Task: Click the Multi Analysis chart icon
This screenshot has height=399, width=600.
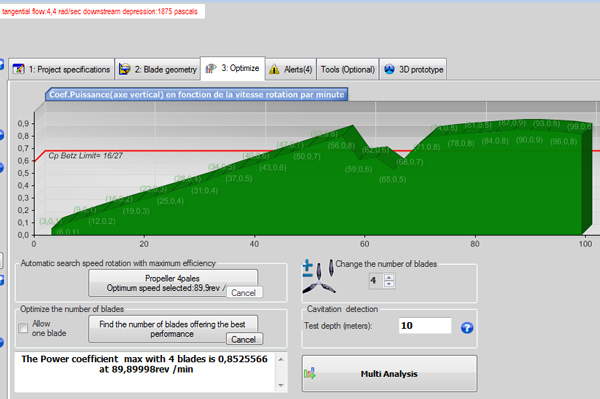Action: (310, 373)
